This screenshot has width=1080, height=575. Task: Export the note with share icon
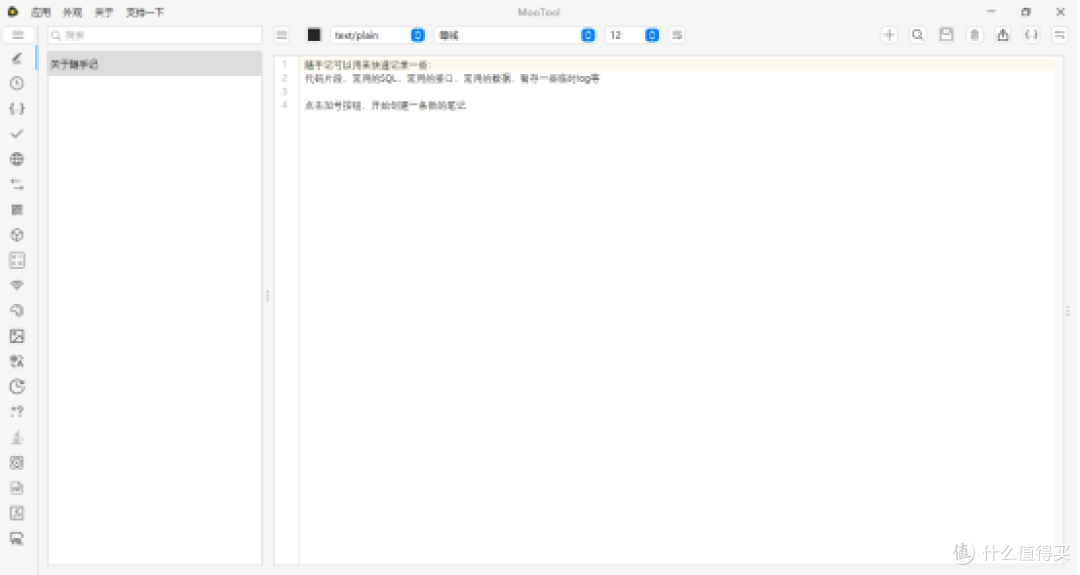(x=1003, y=35)
